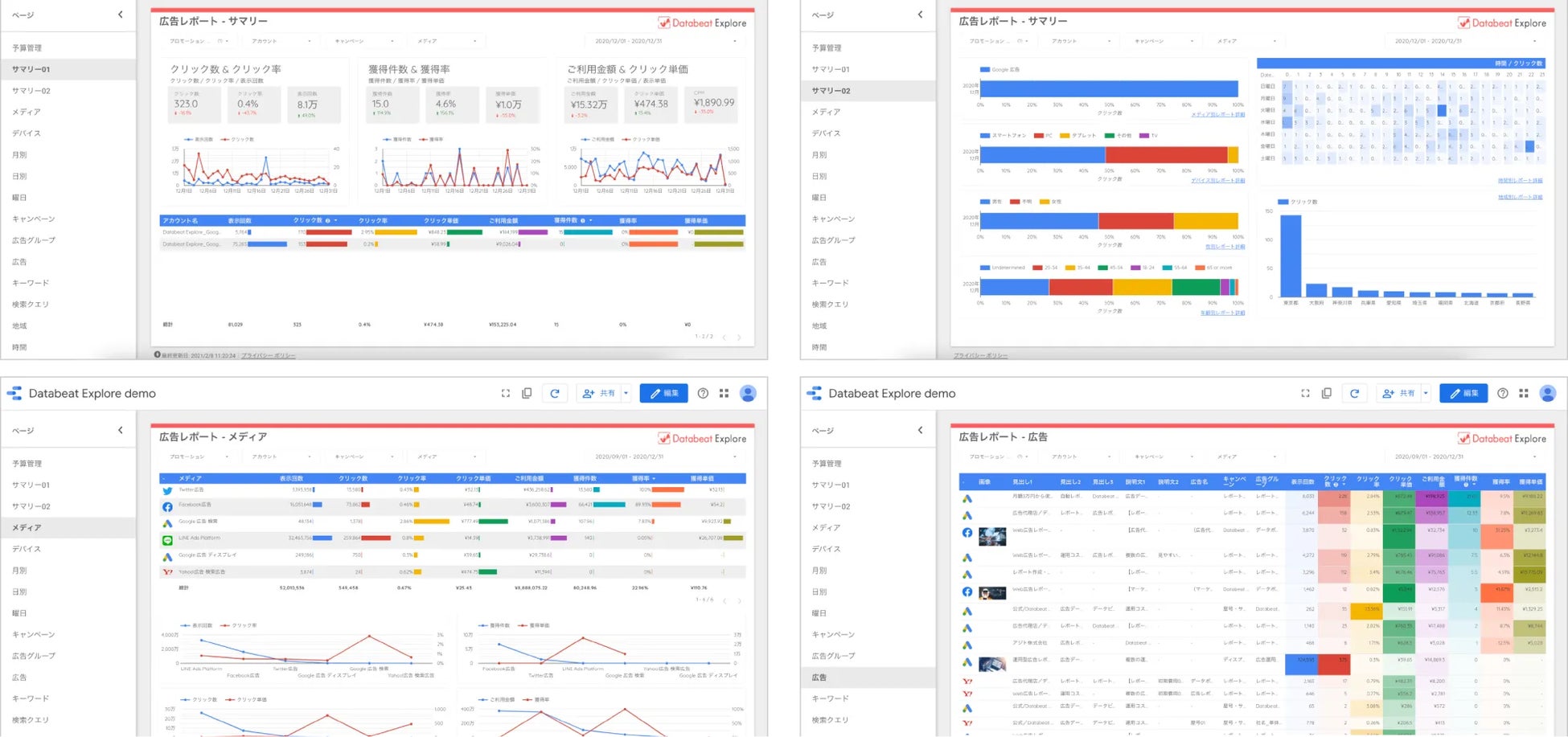This screenshot has width=1568, height=737.
Task: Select 月別 page in サマリー02 view sidebar
Action: click(x=819, y=154)
